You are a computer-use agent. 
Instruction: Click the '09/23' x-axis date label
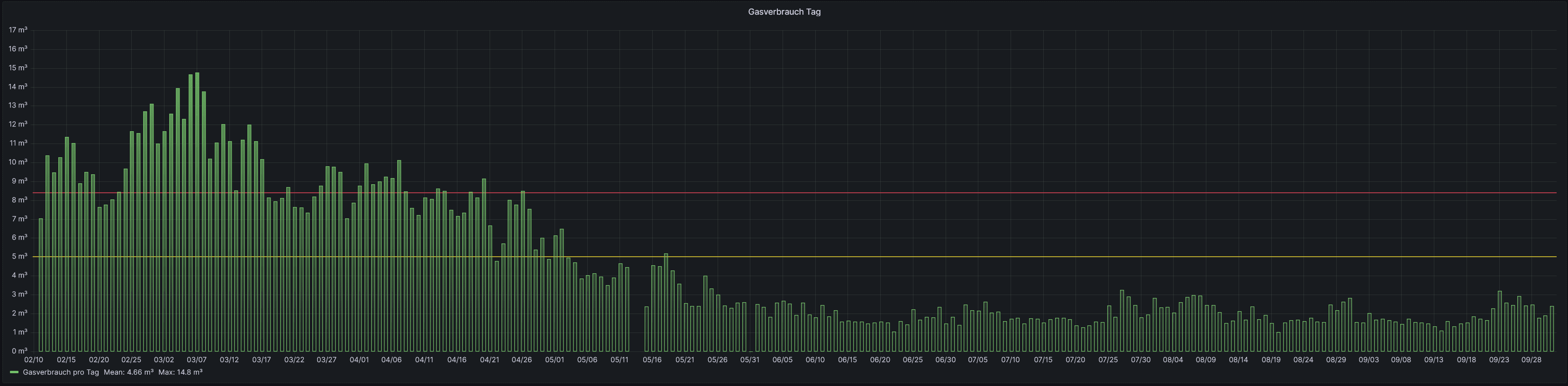(1499, 359)
